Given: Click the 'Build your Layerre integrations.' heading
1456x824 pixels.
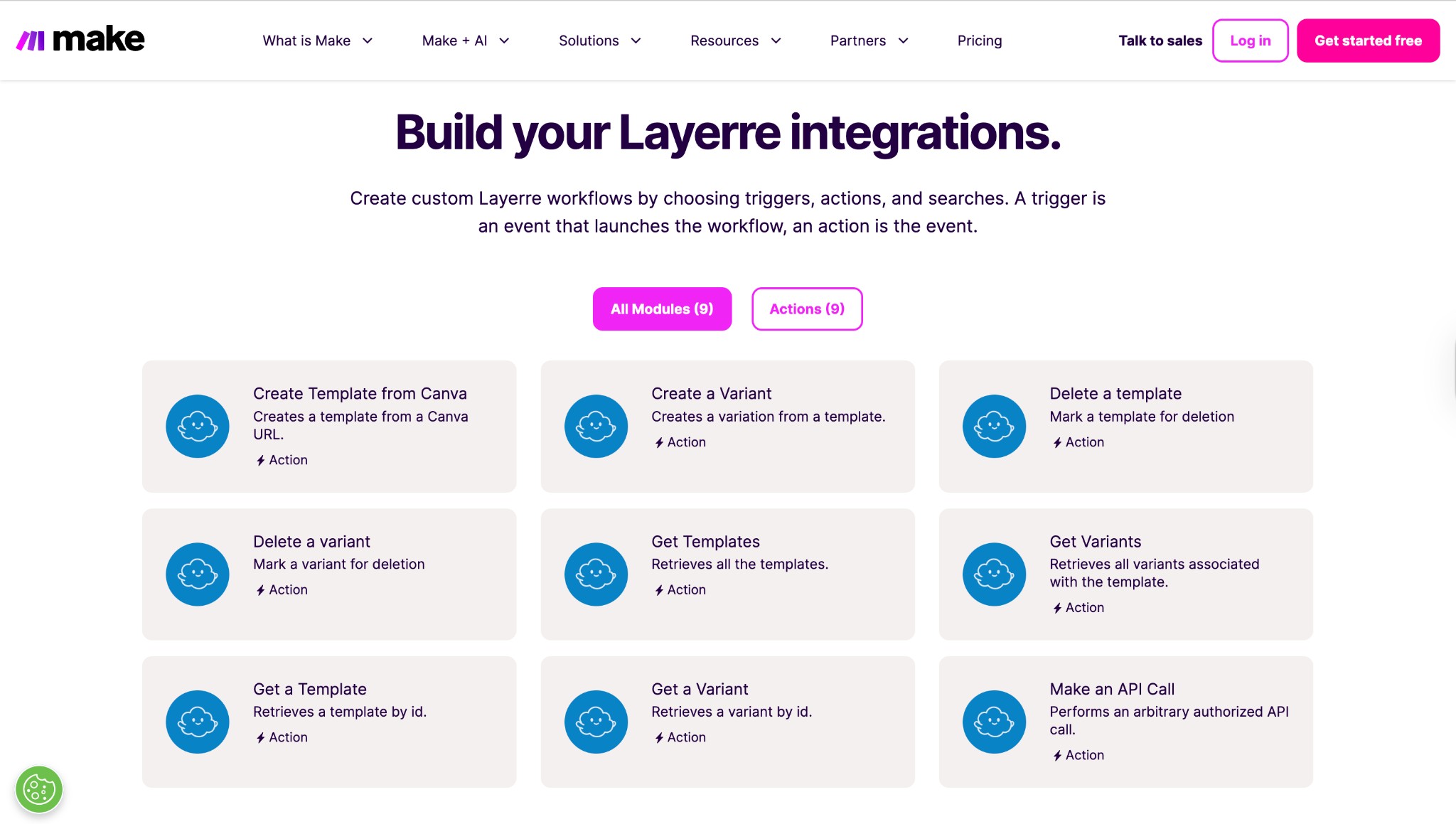Looking at the screenshot, I should pyautogui.click(x=728, y=133).
